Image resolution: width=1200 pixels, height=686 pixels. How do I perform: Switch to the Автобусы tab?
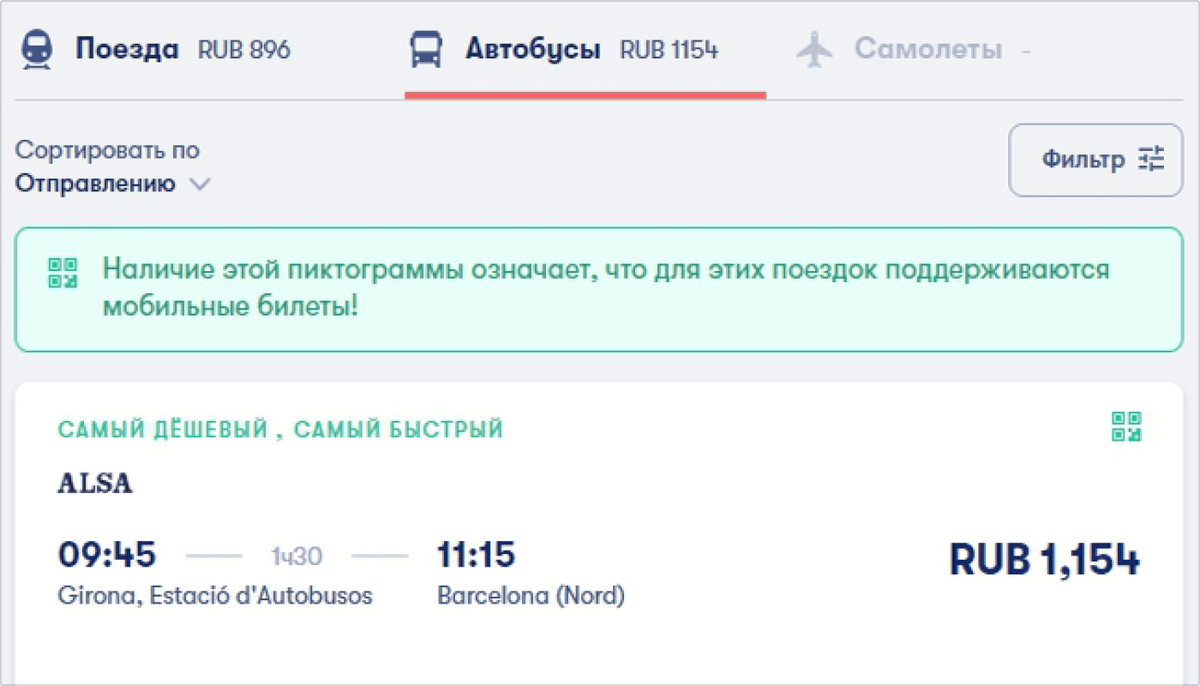coord(565,49)
